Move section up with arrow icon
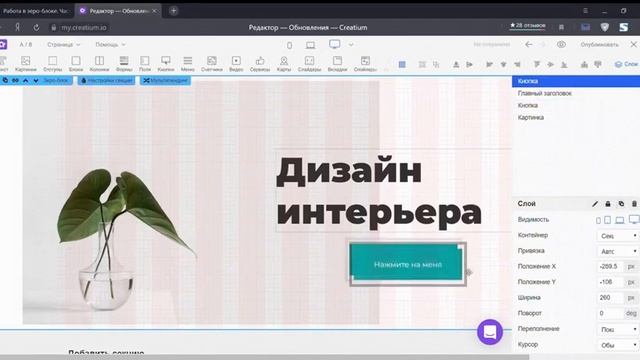This screenshot has width=640, height=360. 25,80
